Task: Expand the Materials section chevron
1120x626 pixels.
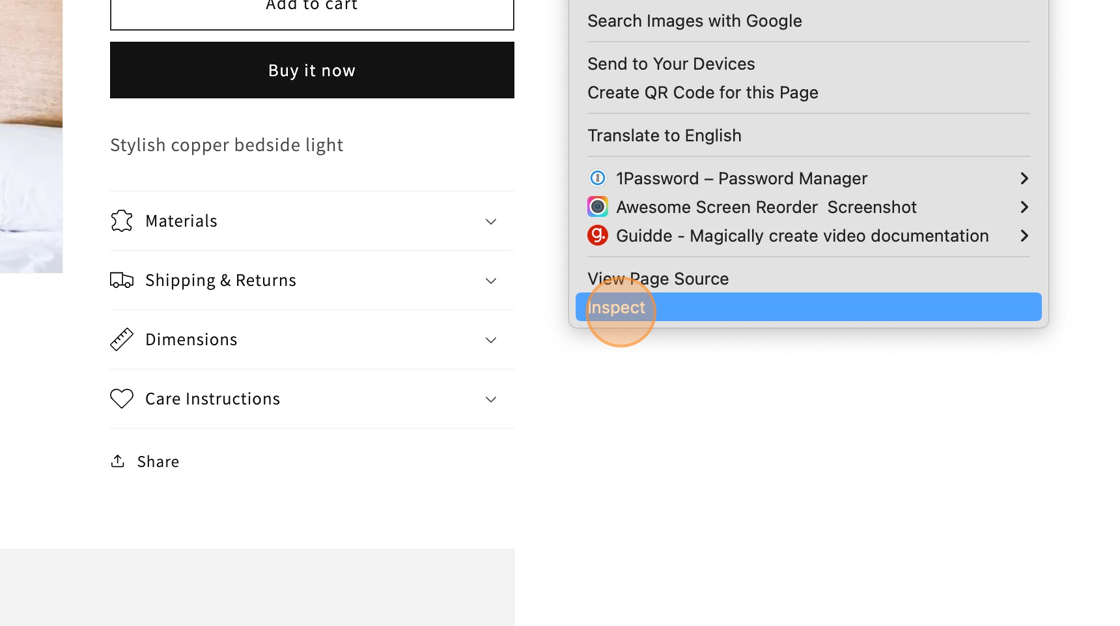Action: pyautogui.click(x=491, y=222)
